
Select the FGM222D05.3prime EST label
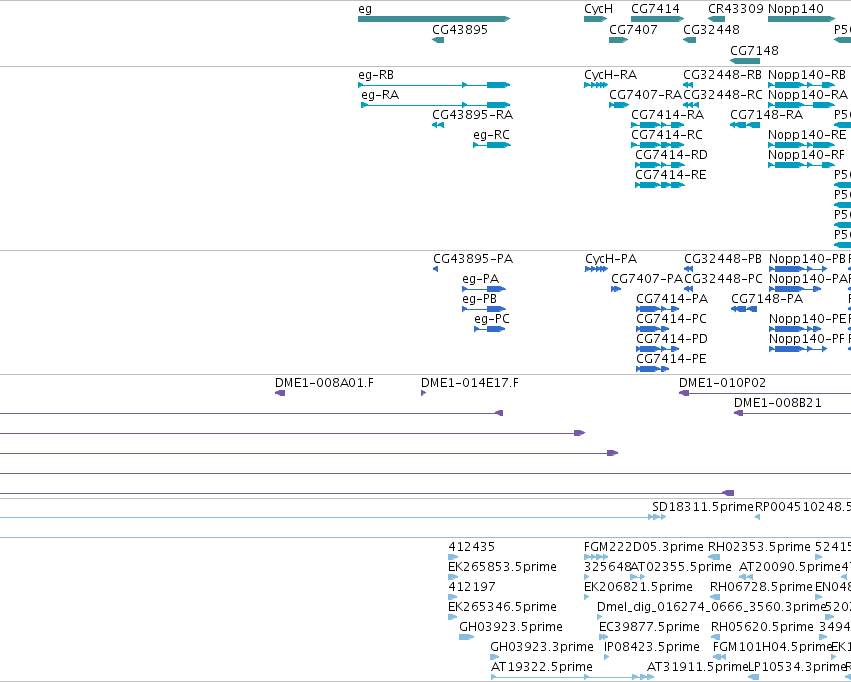coord(644,547)
